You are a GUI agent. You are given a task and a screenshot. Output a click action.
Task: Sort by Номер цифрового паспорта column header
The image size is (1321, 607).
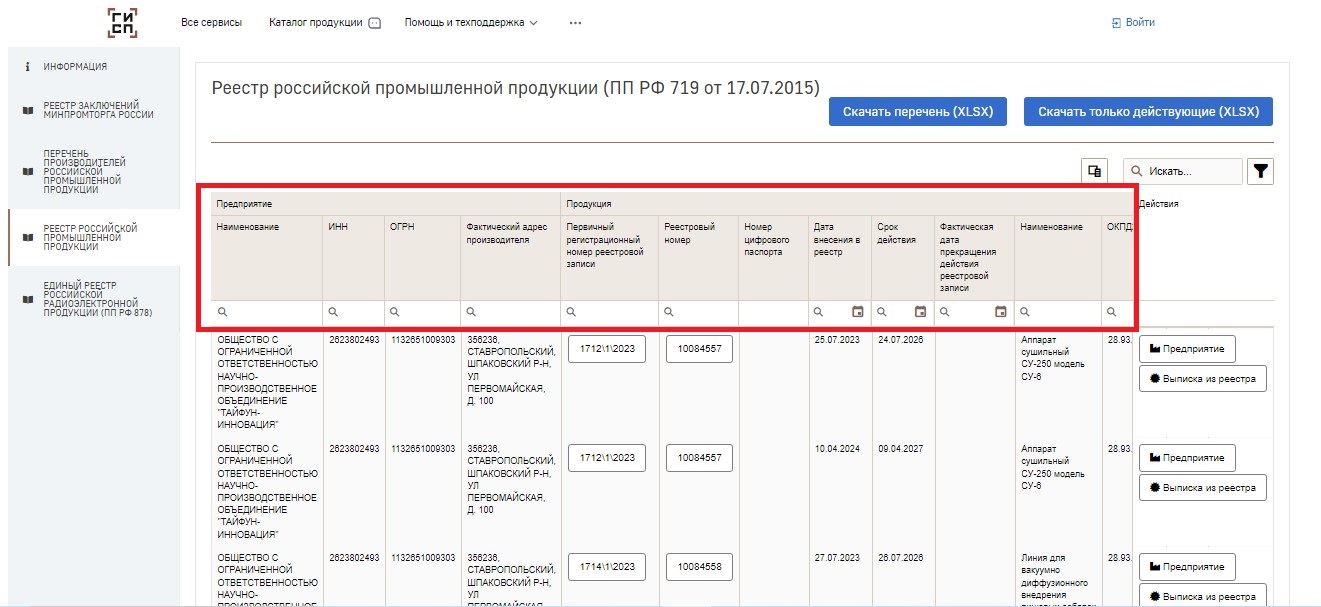click(x=766, y=240)
